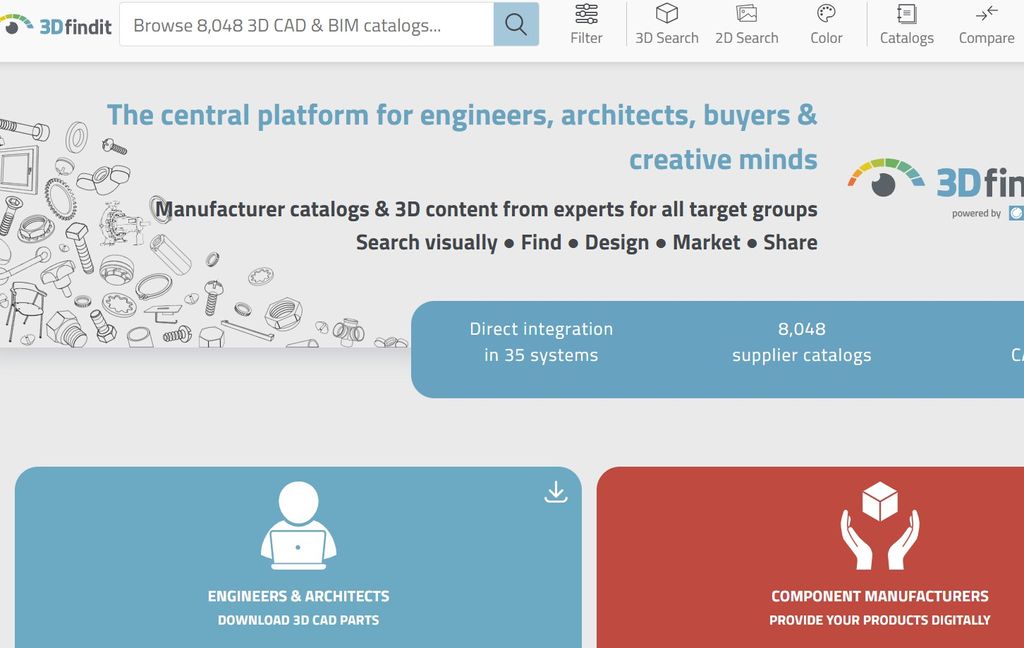Select Download 3D CAD Parts text
The image size is (1024, 648).
tap(298, 620)
